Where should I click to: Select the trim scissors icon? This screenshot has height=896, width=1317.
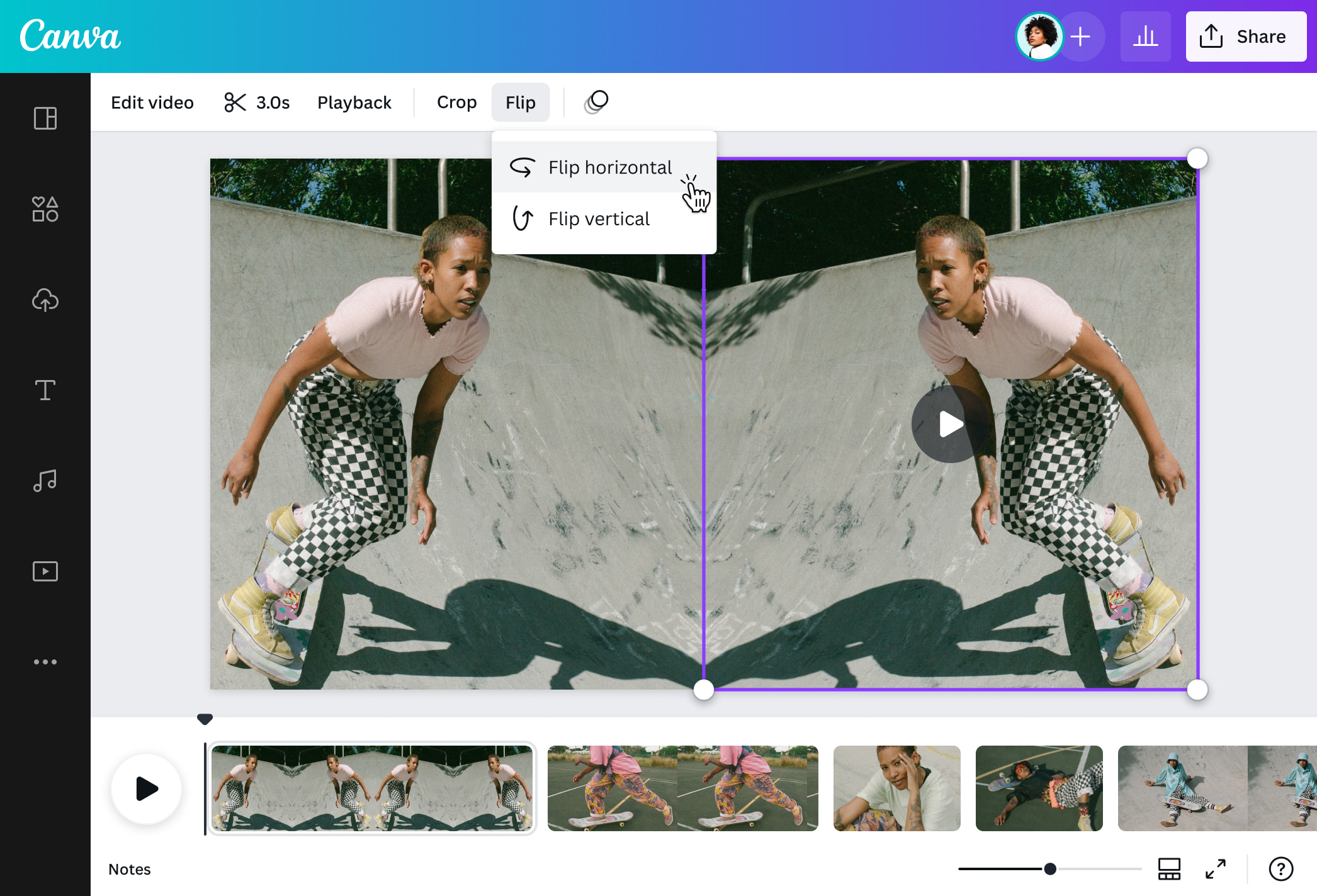click(235, 102)
